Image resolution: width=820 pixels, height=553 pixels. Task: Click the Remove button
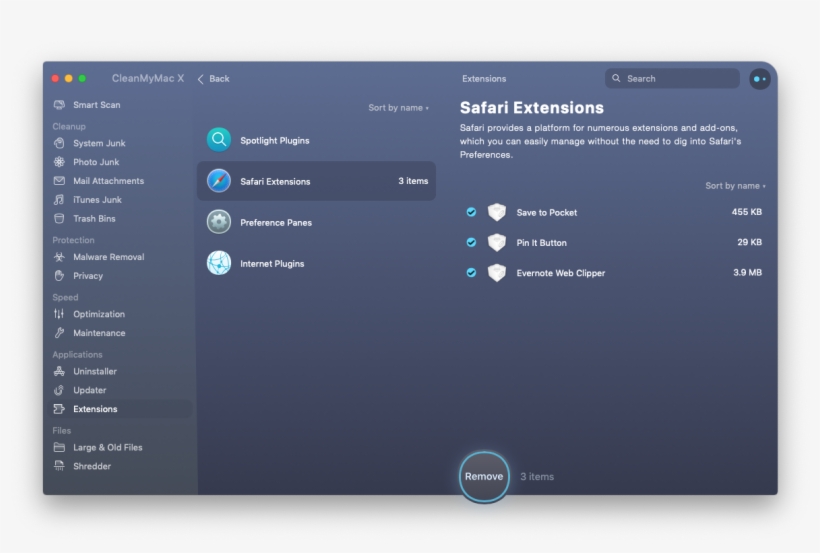484,477
